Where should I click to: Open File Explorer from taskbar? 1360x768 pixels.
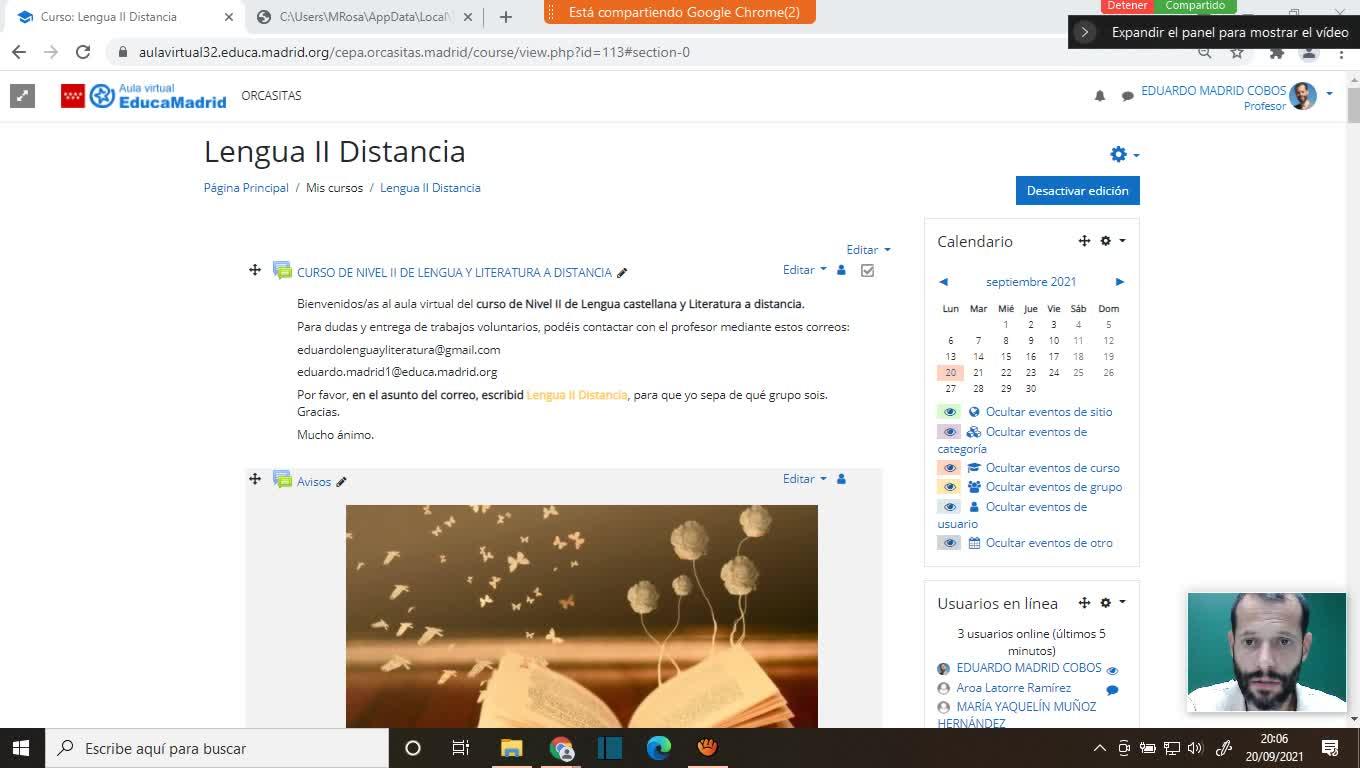[x=511, y=748]
